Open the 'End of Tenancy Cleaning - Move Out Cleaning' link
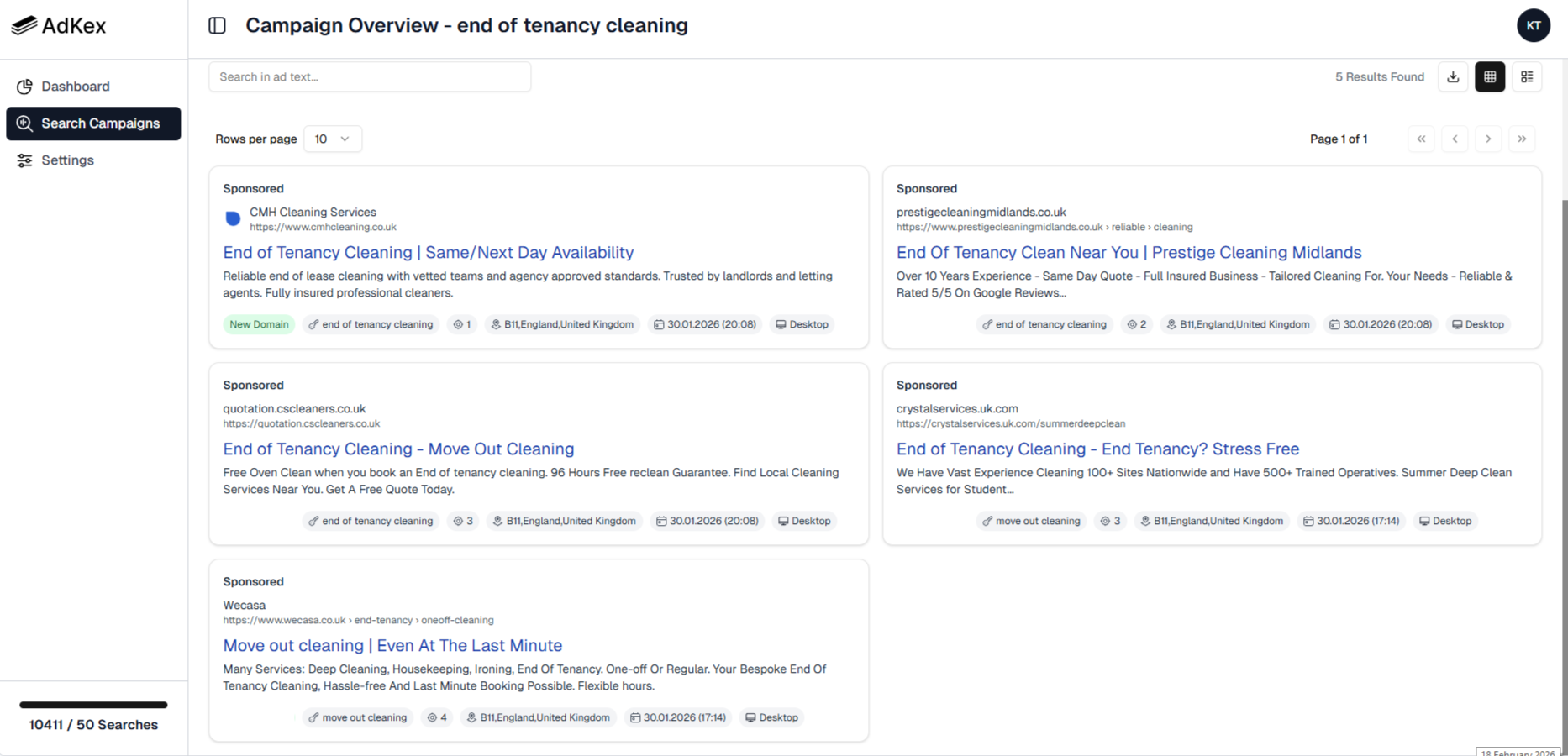The image size is (1568, 756). tap(398, 449)
